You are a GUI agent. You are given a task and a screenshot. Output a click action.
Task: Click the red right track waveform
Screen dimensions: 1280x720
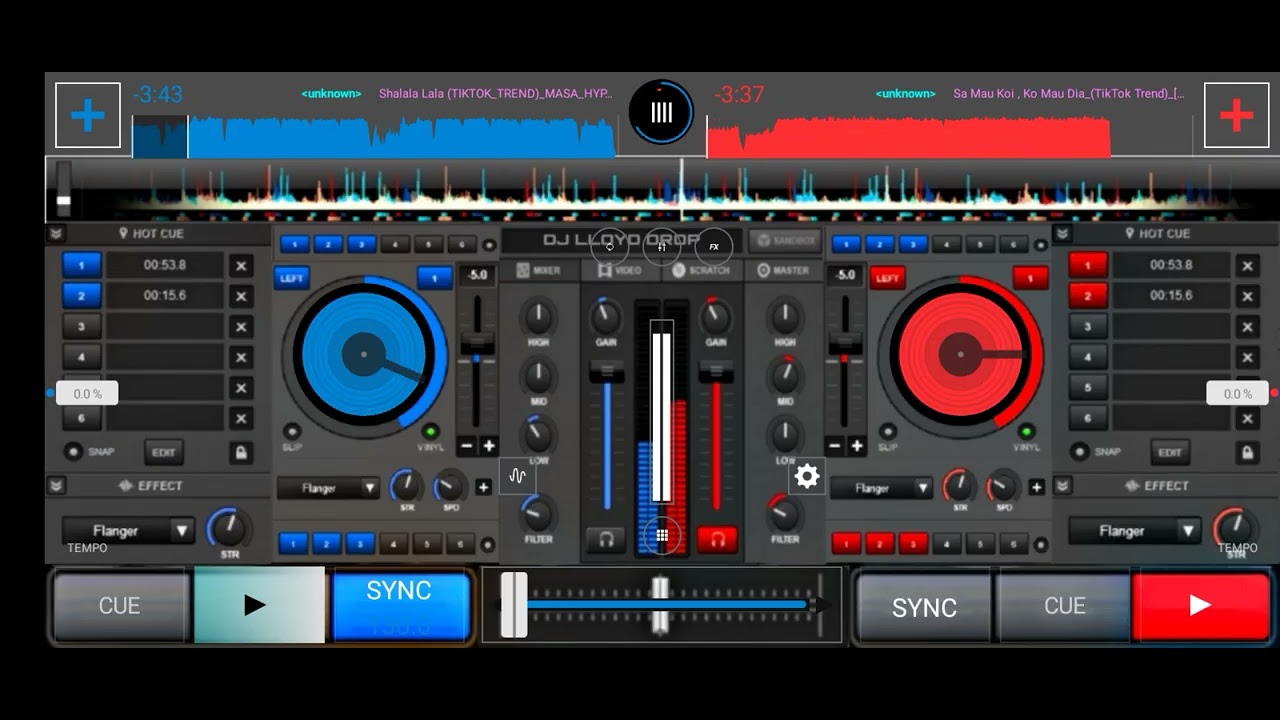(909, 137)
